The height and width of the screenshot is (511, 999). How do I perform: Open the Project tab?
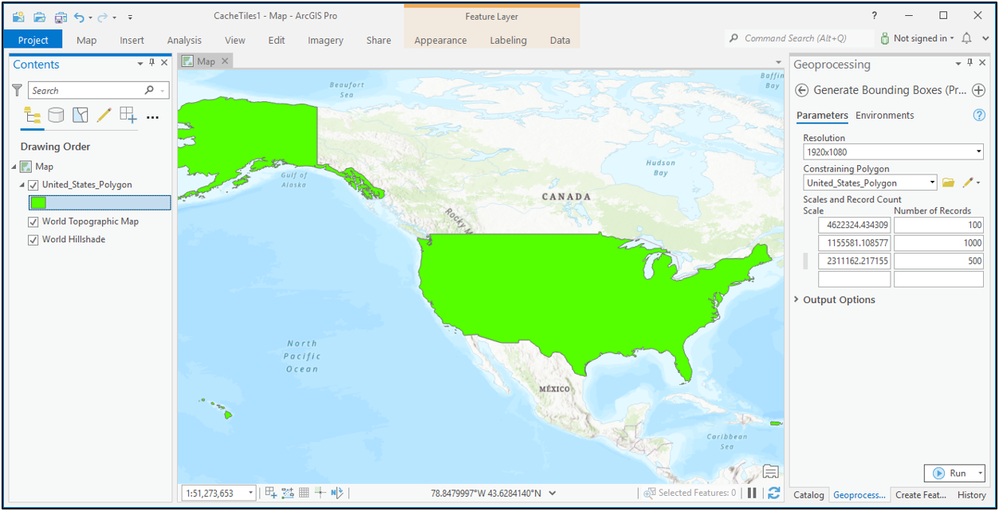33,40
